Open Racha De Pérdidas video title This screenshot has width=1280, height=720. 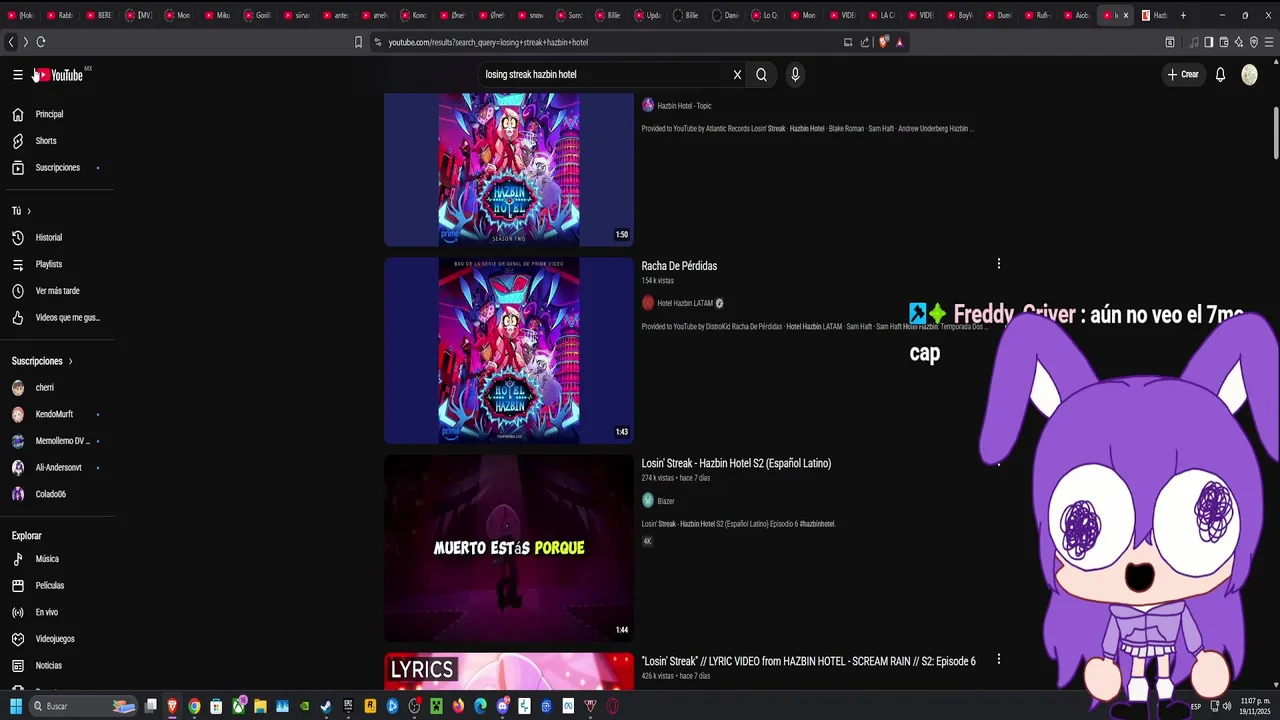pos(679,266)
